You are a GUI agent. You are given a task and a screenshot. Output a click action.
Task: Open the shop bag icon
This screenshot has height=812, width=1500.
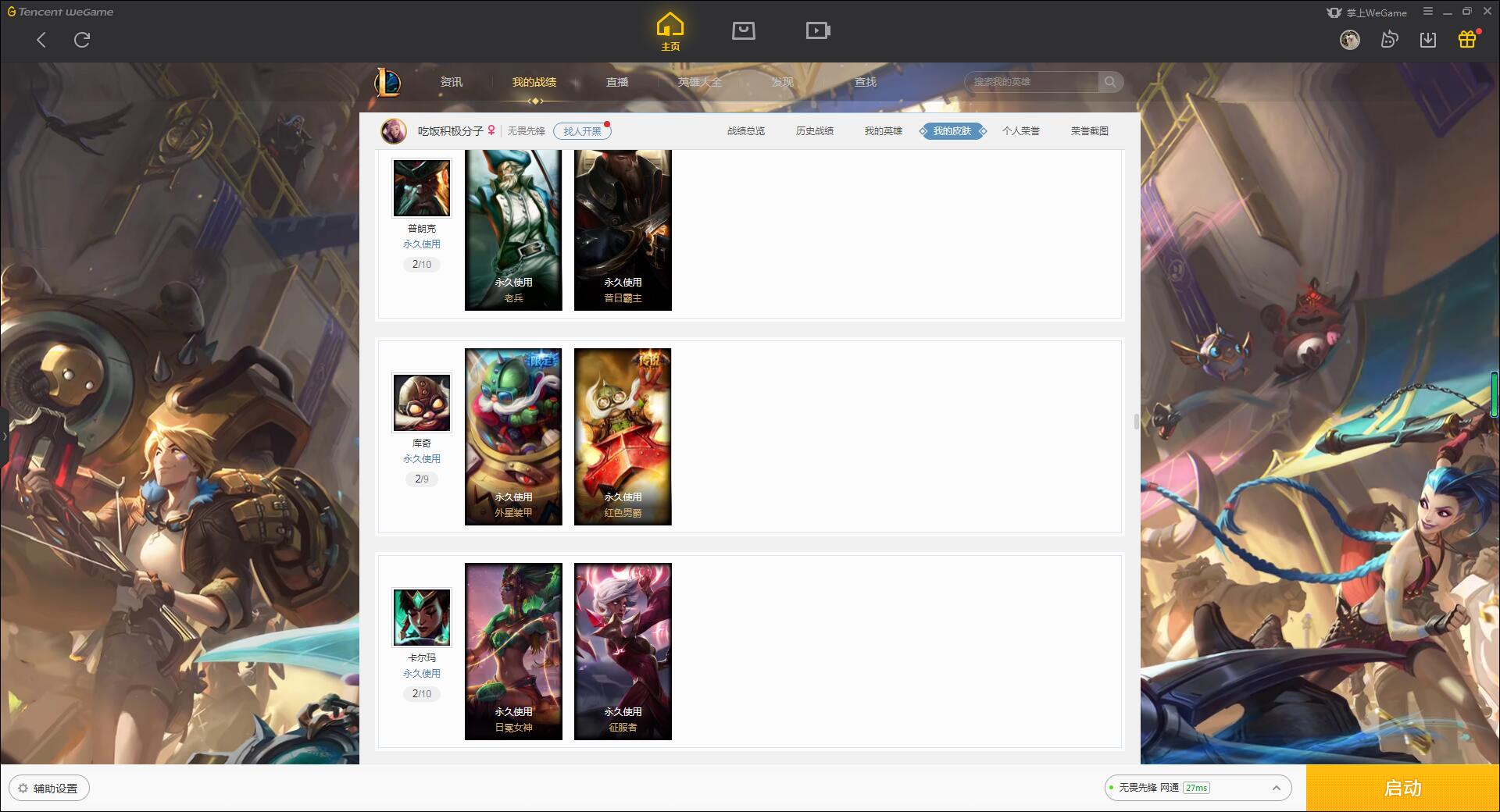pos(744,30)
